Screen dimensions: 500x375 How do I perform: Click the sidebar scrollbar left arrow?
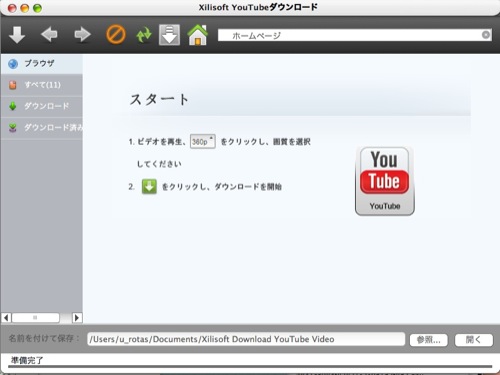[x=6, y=317]
